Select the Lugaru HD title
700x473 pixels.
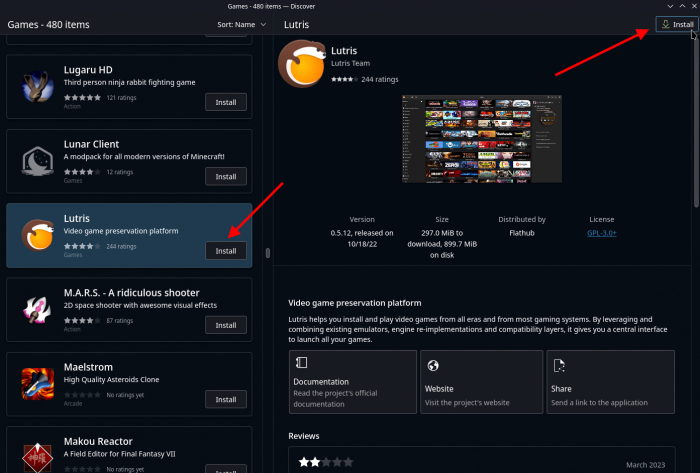(88, 70)
